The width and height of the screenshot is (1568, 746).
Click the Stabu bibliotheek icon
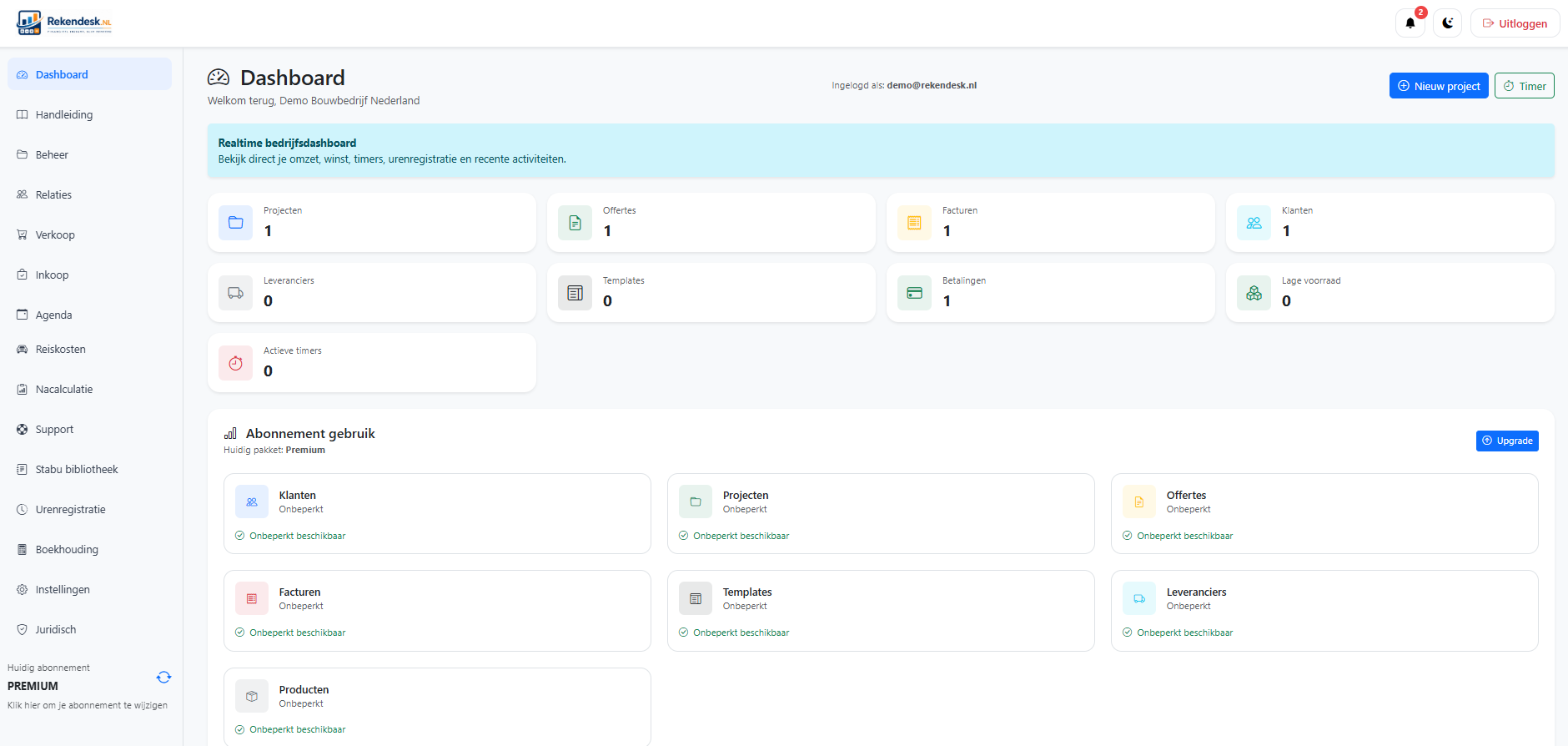pos(22,469)
